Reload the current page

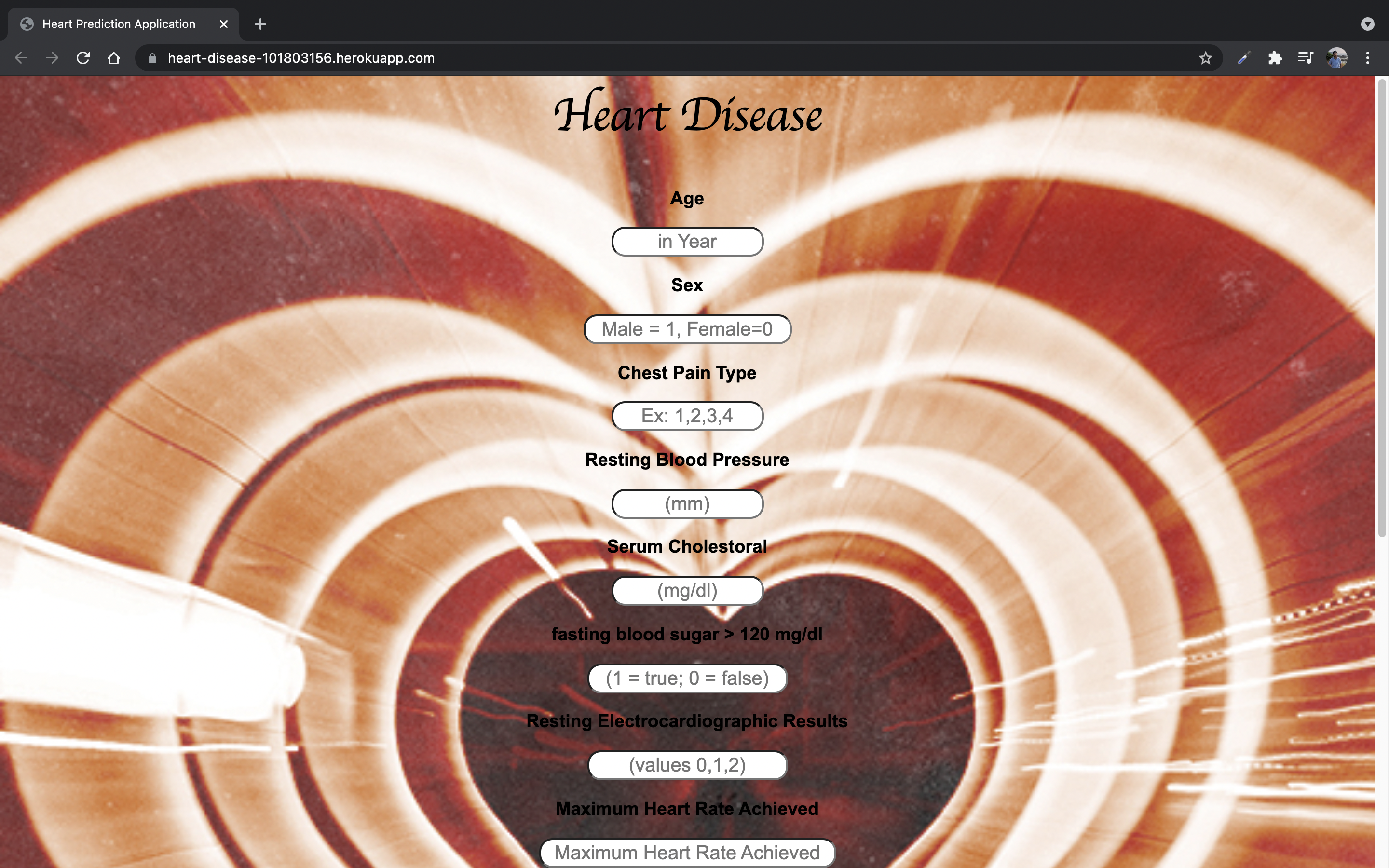83,58
